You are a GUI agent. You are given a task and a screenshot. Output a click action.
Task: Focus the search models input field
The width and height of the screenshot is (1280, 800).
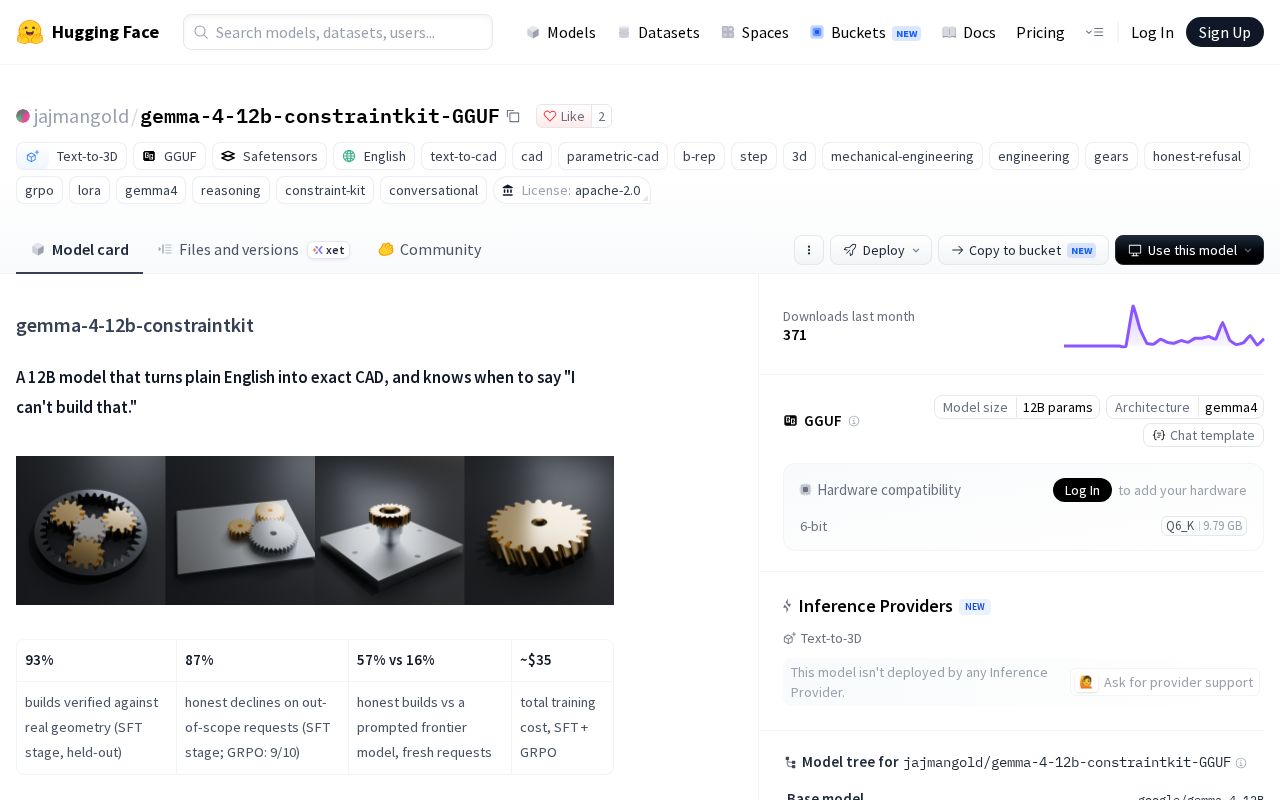tap(338, 32)
